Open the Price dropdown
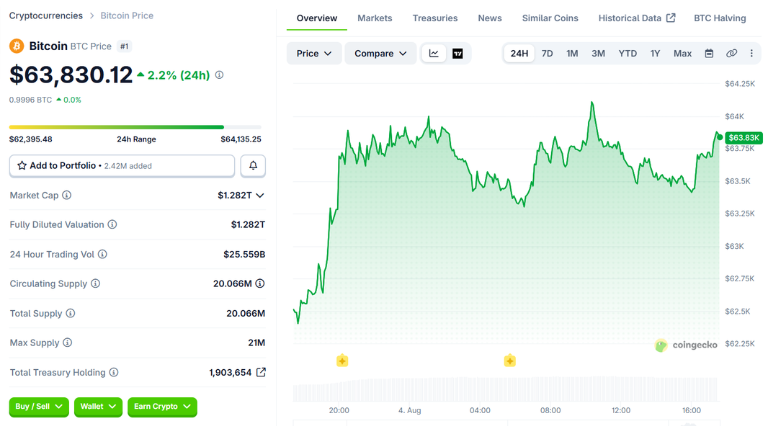 pyautogui.click(x=314, y=53)
